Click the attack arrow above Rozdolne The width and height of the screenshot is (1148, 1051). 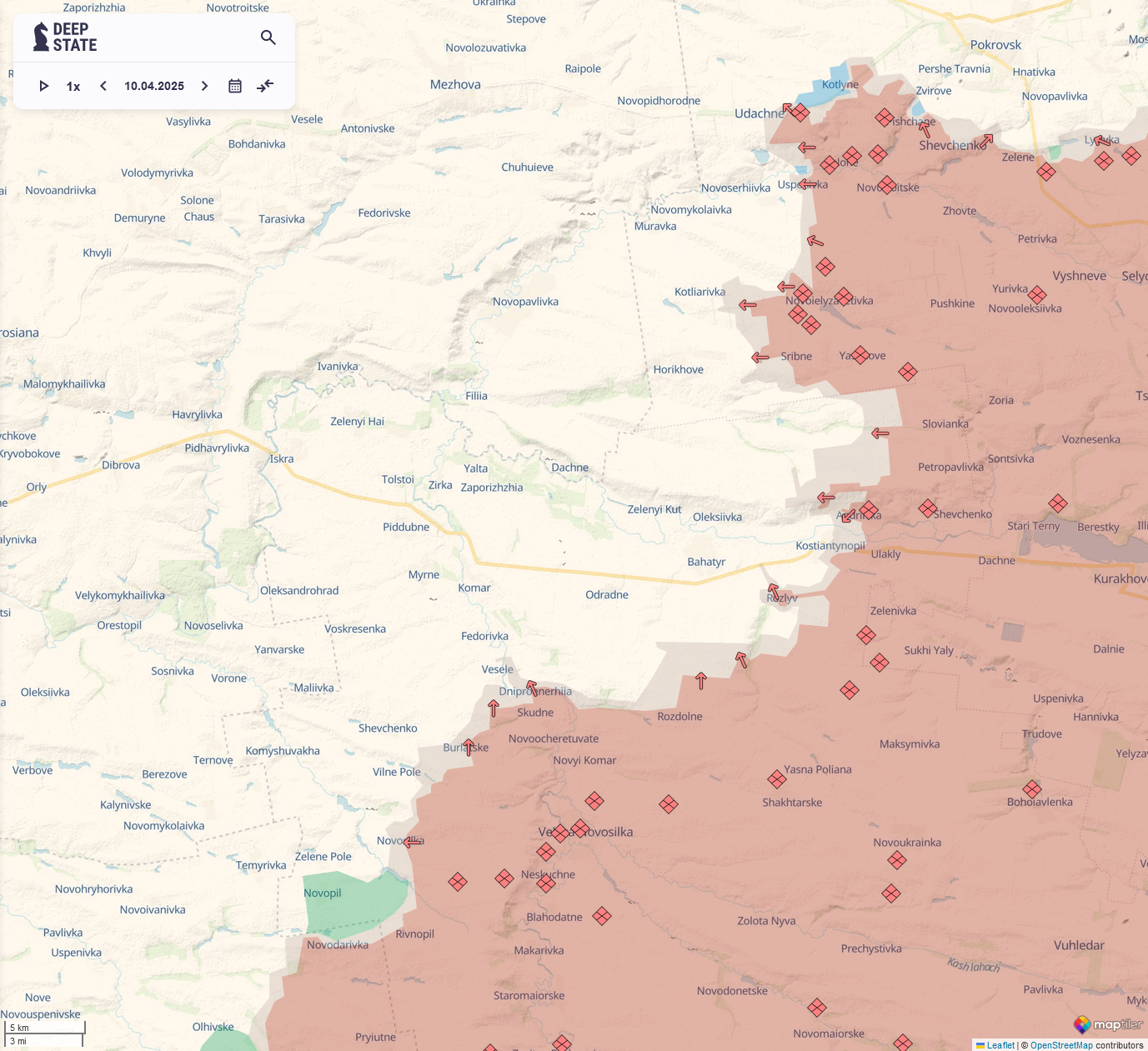(x=701, y=681)
